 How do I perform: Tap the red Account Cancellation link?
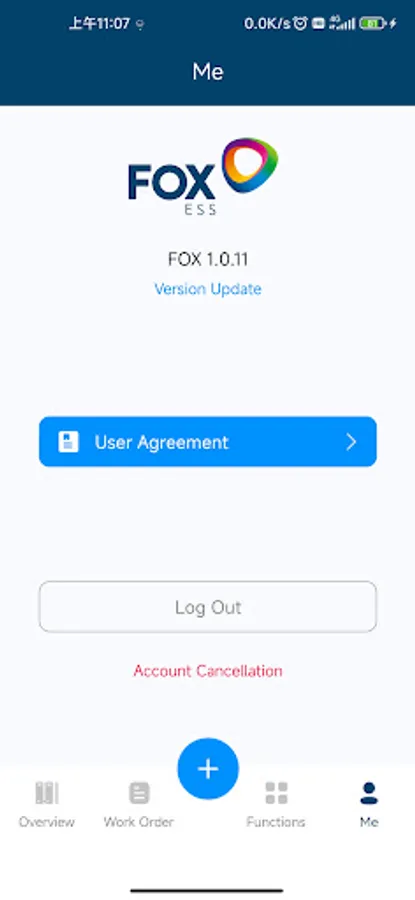pos(208,670)
